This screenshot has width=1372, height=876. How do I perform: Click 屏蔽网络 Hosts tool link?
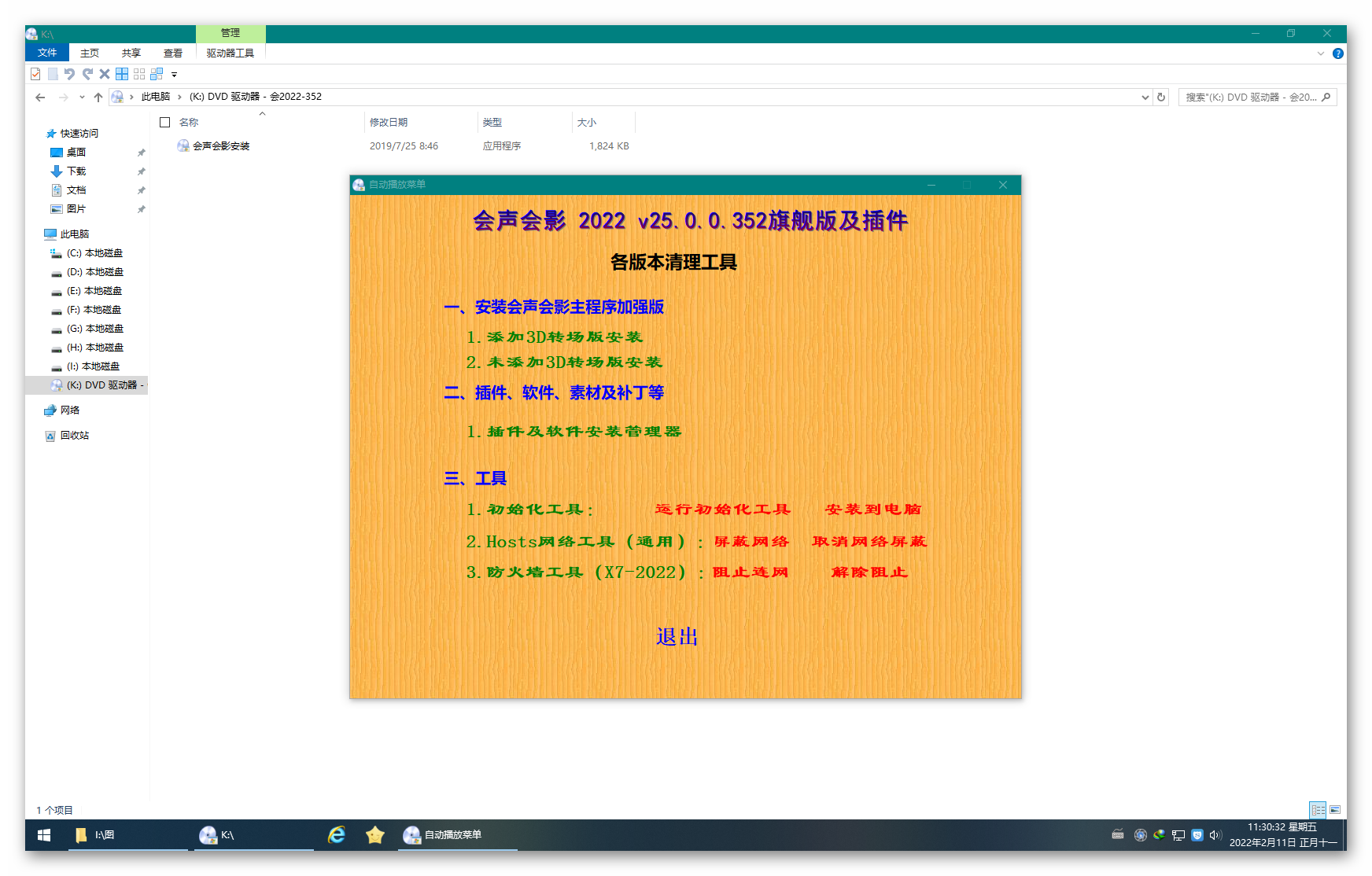tap(751, 541)
